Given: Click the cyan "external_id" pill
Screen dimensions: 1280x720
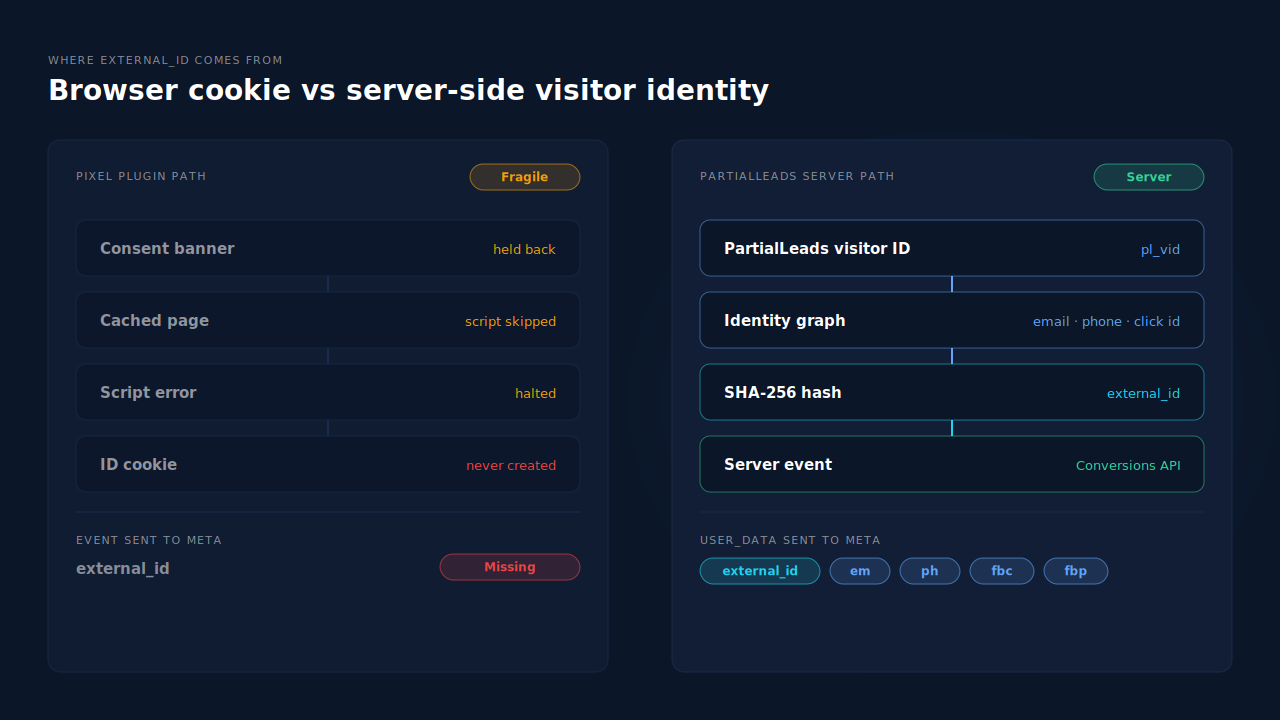Looking at the screenshot, I should pyautogui.click(x=760, y=571).
